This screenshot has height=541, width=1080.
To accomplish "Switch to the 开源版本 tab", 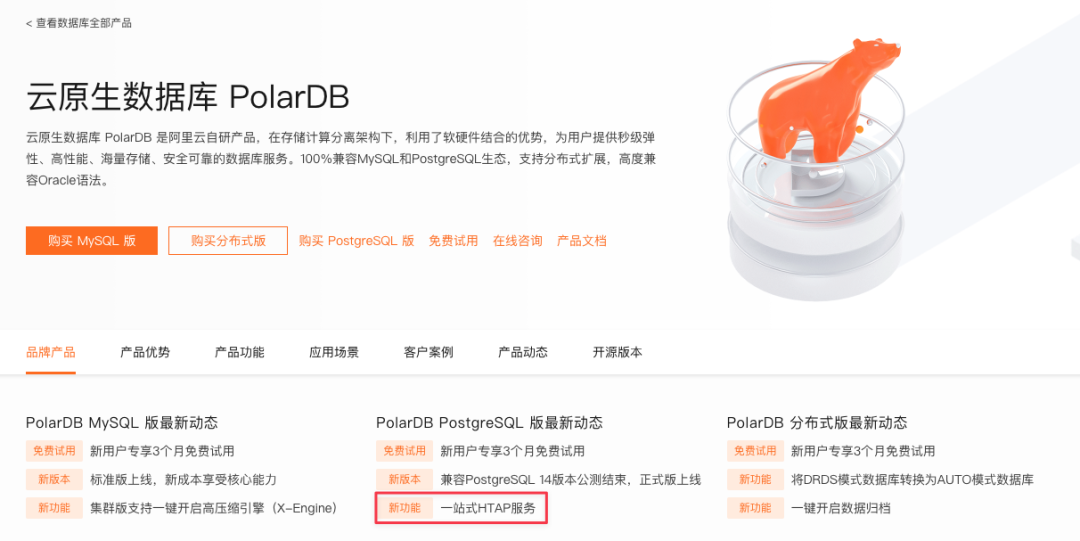I will (617, 352).
